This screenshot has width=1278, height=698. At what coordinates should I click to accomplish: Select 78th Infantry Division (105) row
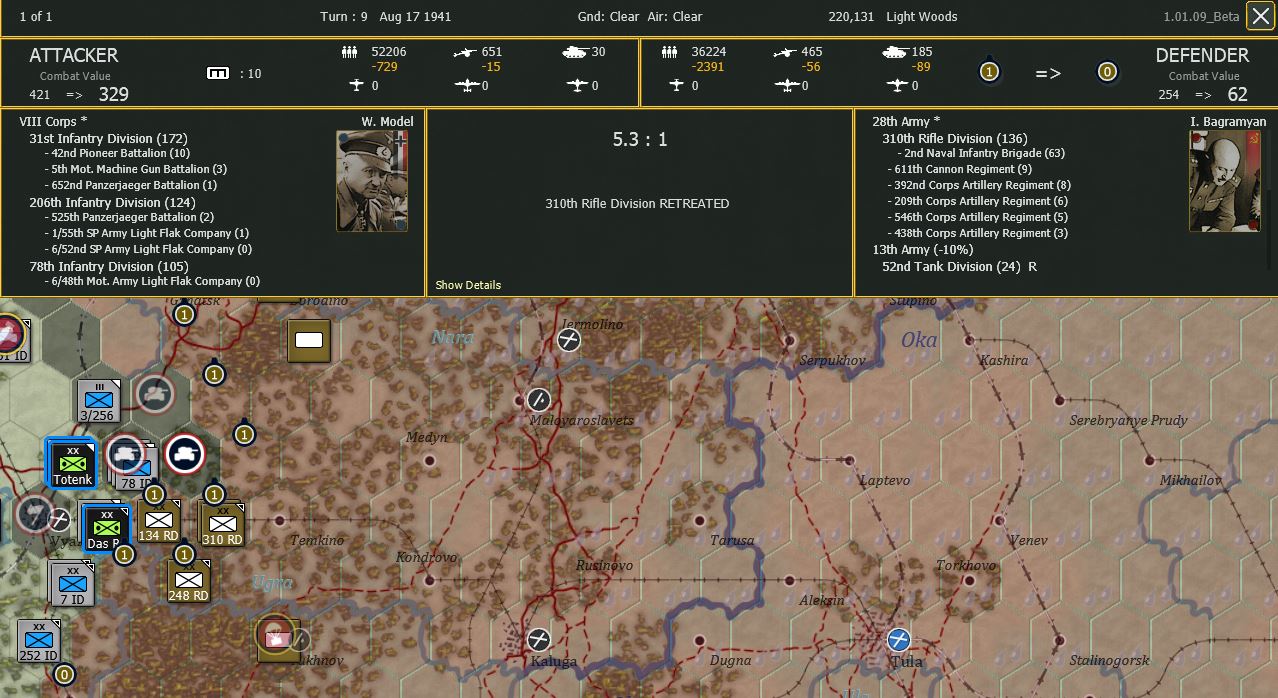click(108, 266)
